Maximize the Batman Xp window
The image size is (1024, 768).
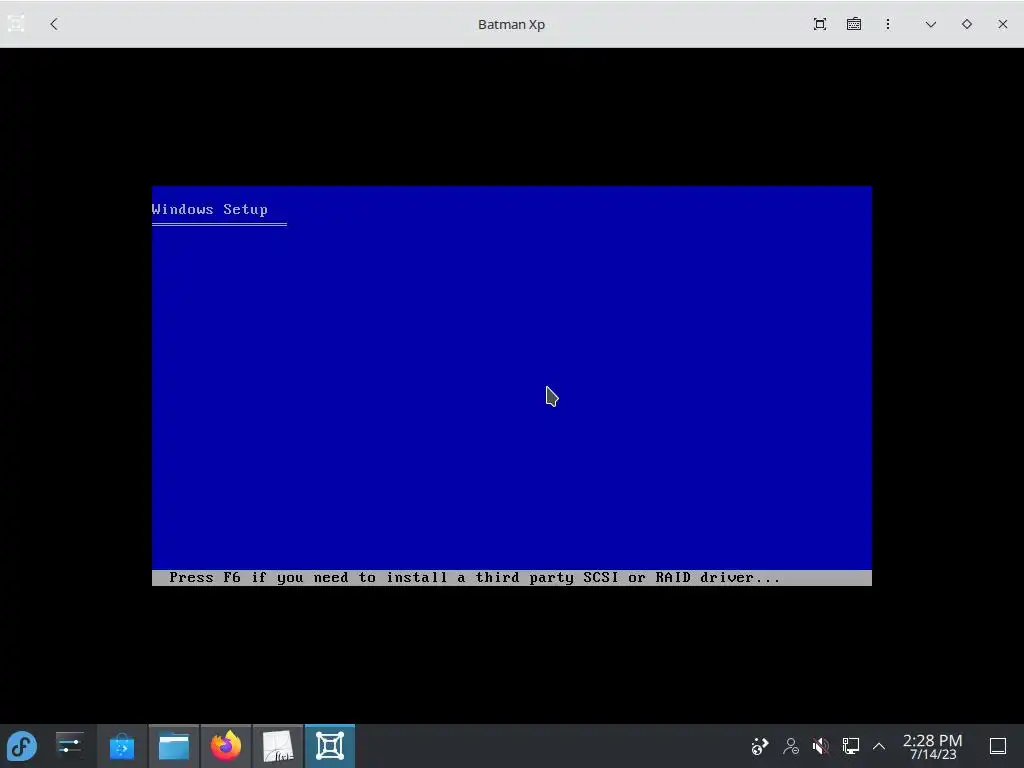(x=967, y=24)
